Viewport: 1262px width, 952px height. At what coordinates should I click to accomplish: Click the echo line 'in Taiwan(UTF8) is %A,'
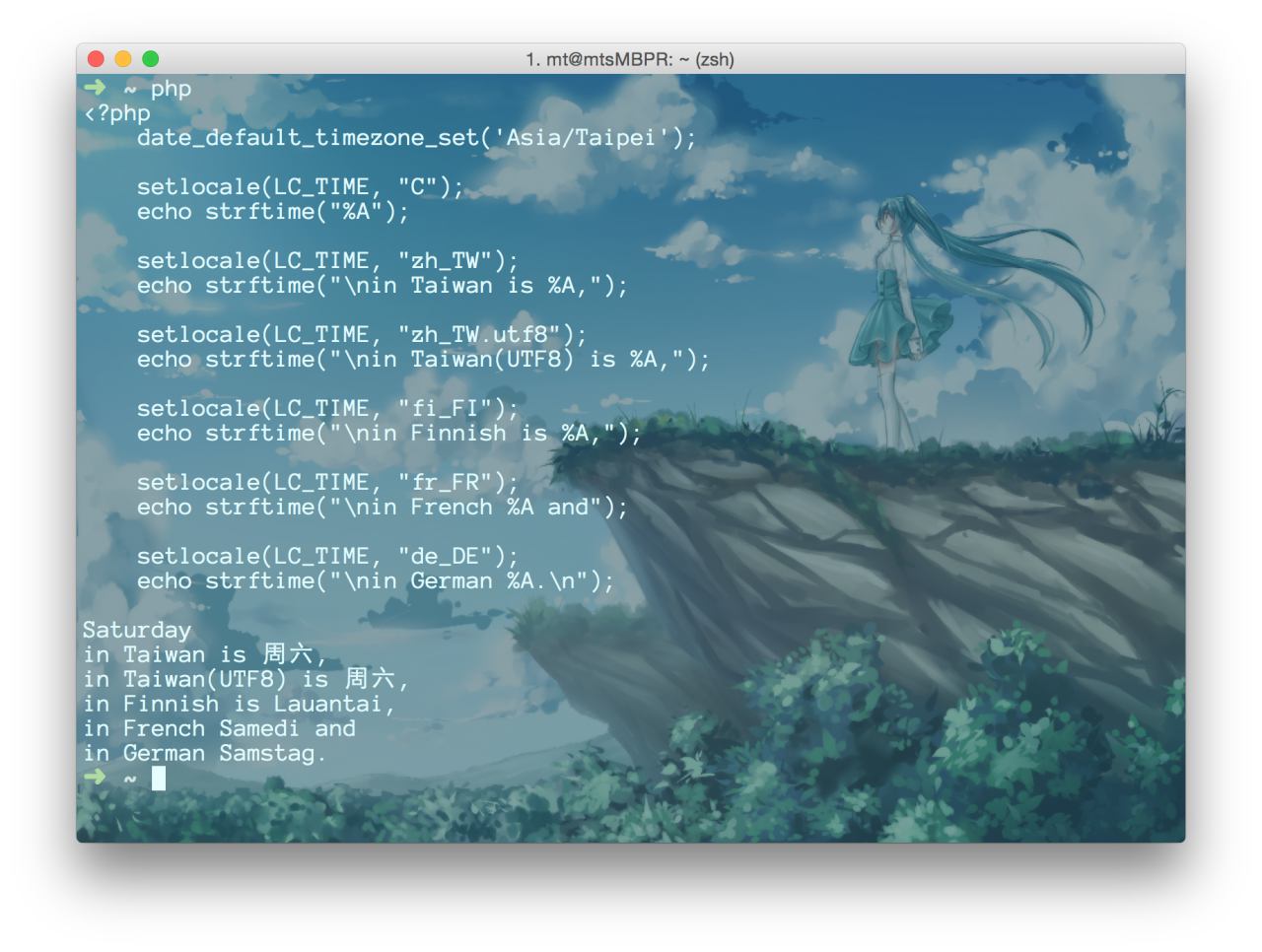pos(423,360)
